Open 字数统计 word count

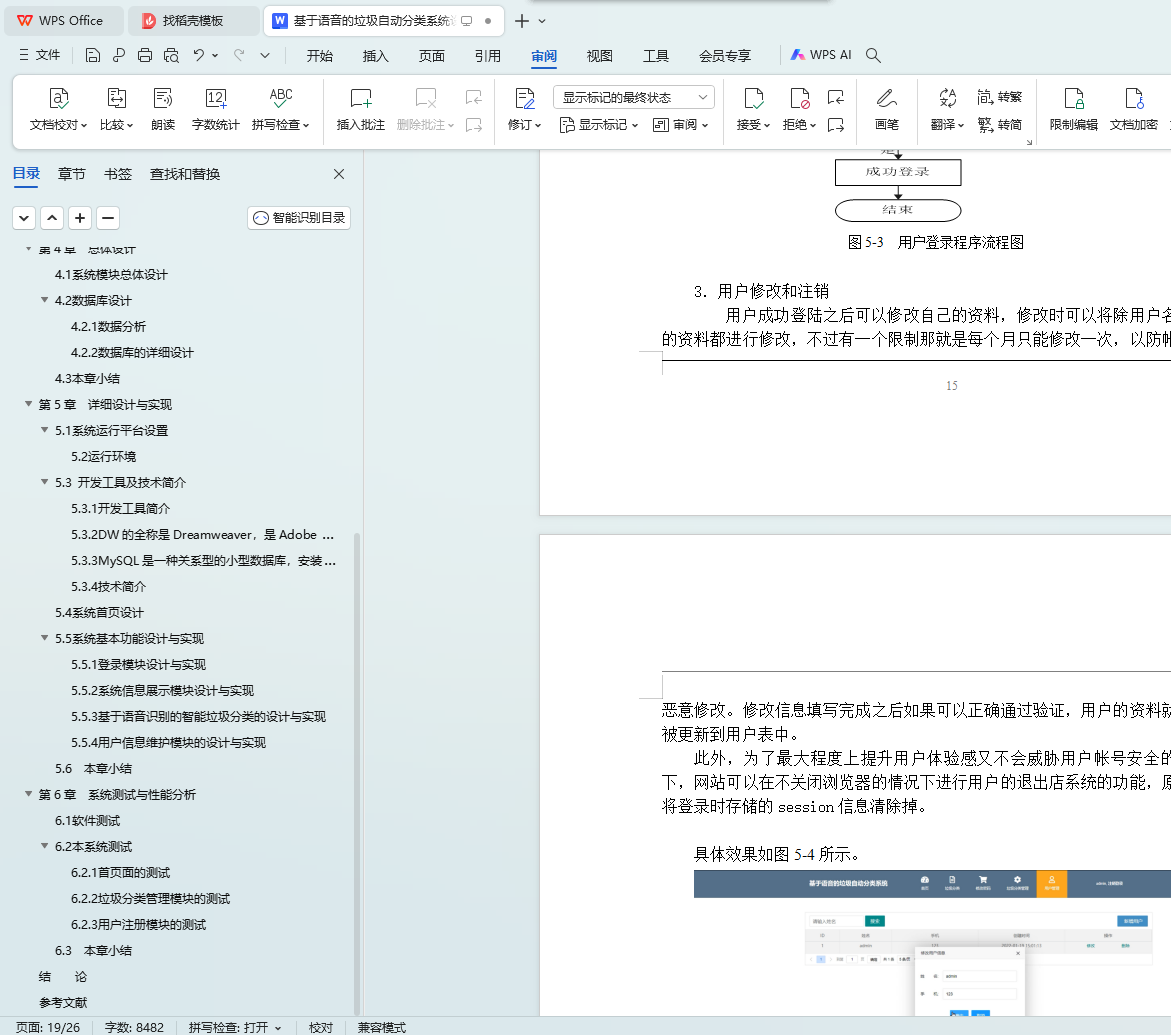[216, 109]
